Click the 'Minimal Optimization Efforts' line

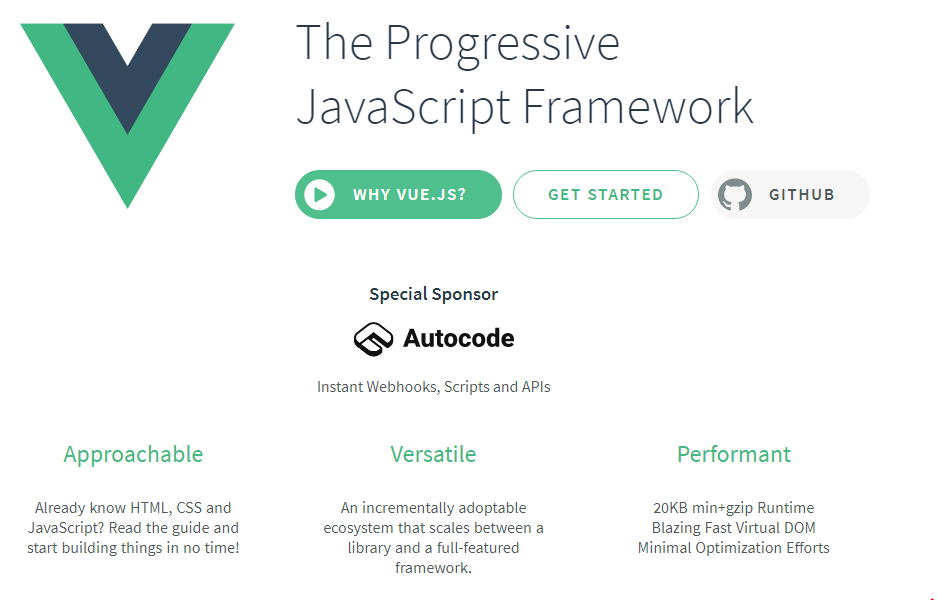coord(734,548)
